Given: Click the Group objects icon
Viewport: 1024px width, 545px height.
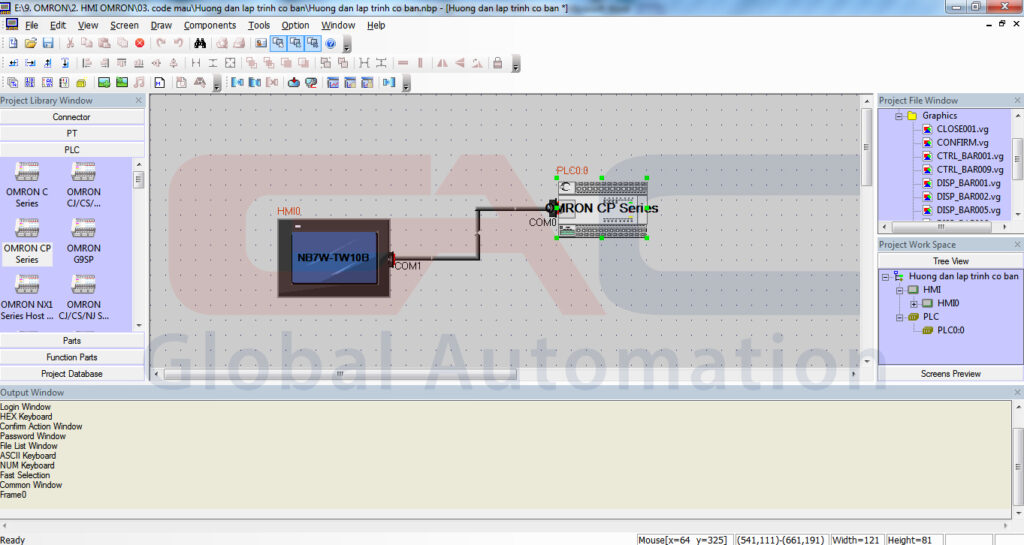Looking at the screenshot, I should (325, 63).
